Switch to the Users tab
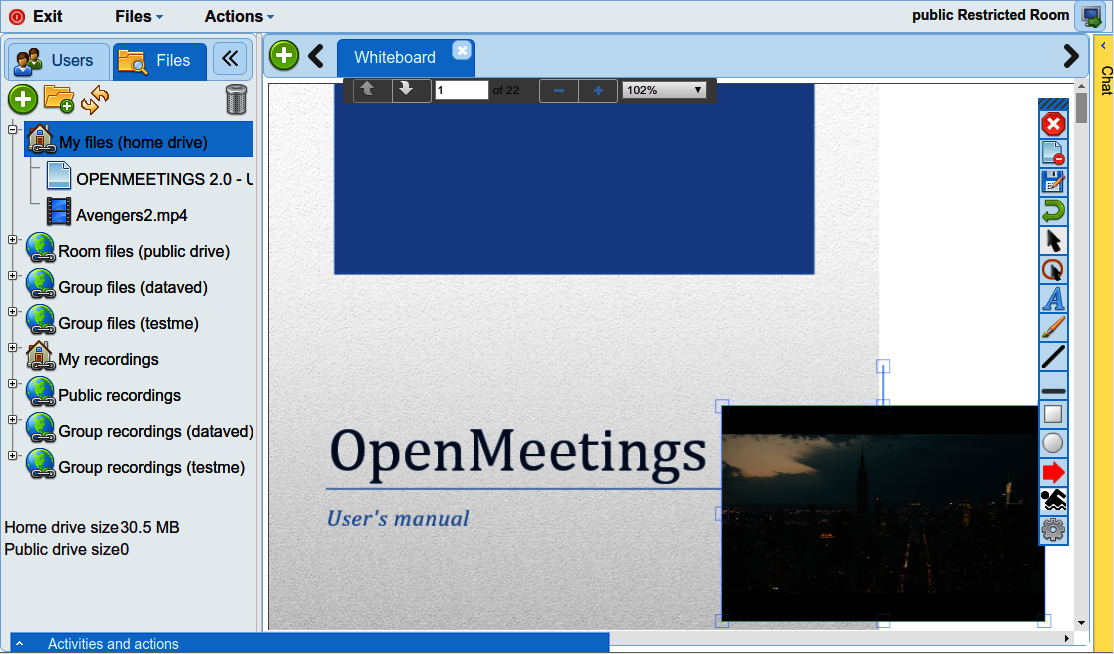The height and width of the screenshot is (654, 1114). (x=58, y=61)
